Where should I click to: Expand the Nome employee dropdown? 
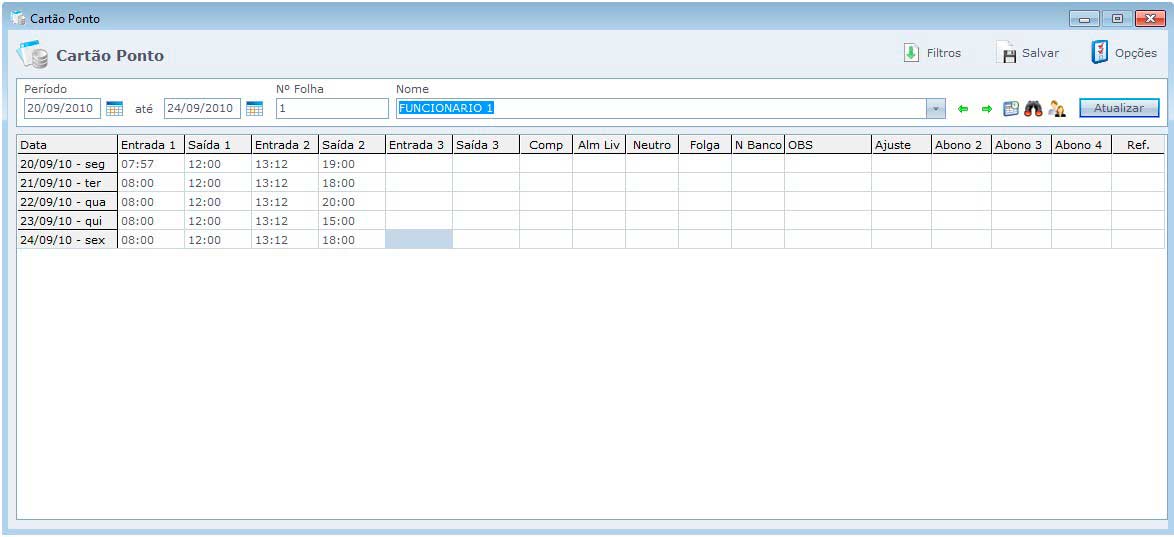[935, 108]
